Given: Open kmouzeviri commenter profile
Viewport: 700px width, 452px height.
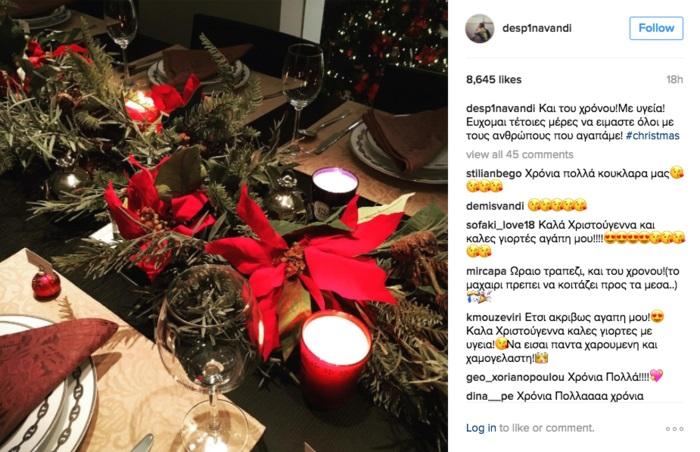Looking at the screenshot, I should [494, 318].
